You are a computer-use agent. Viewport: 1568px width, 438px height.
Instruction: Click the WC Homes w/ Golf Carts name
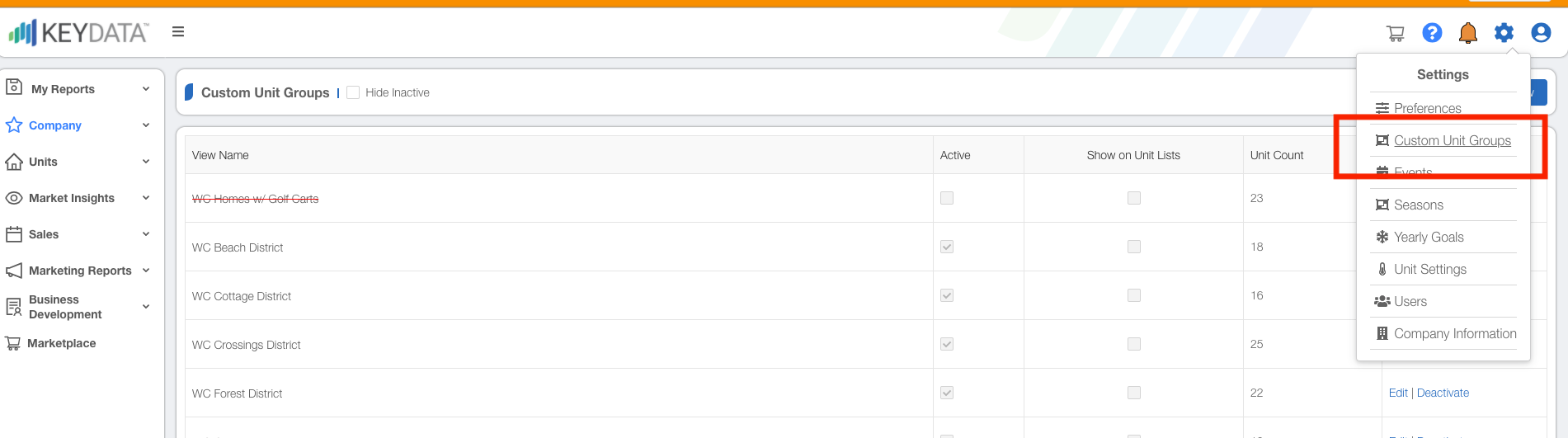coord(256,199)
